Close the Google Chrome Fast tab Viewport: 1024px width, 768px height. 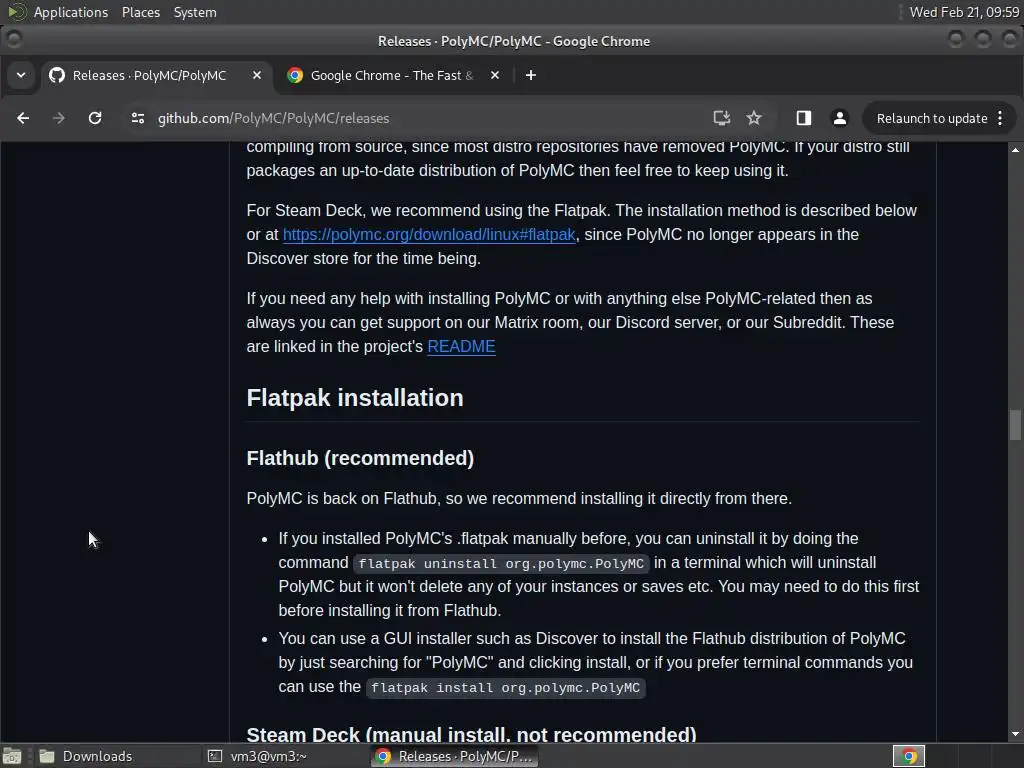tap(495, 75)
